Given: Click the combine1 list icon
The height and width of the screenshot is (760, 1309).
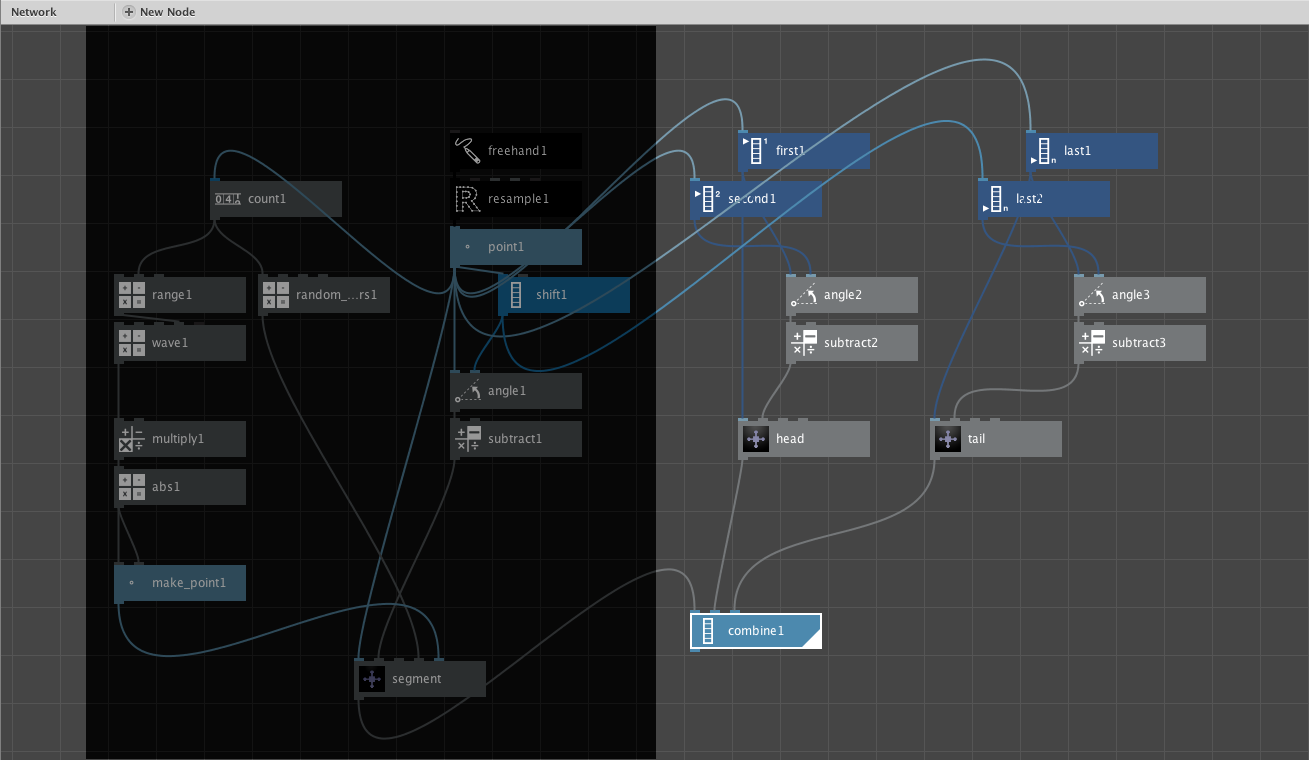Looking at the screenshot, I should tap(708, 631).
